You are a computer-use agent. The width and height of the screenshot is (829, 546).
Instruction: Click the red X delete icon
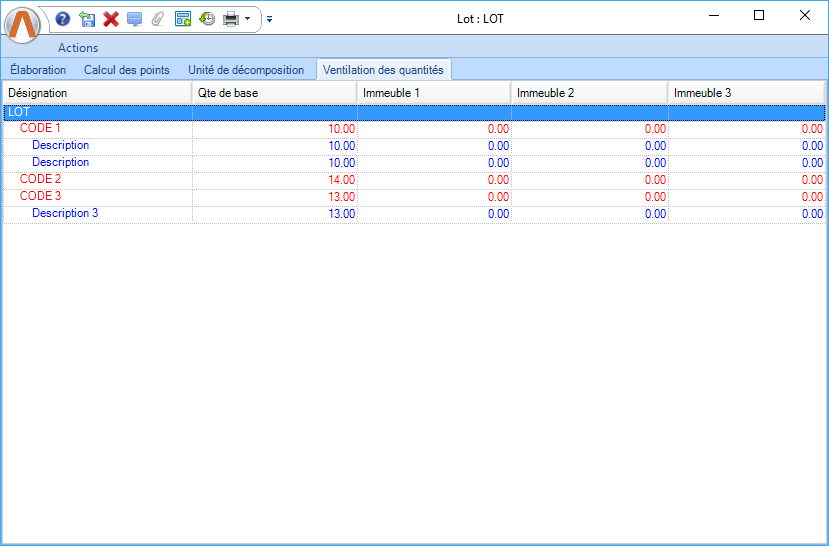tap(111, 19)
